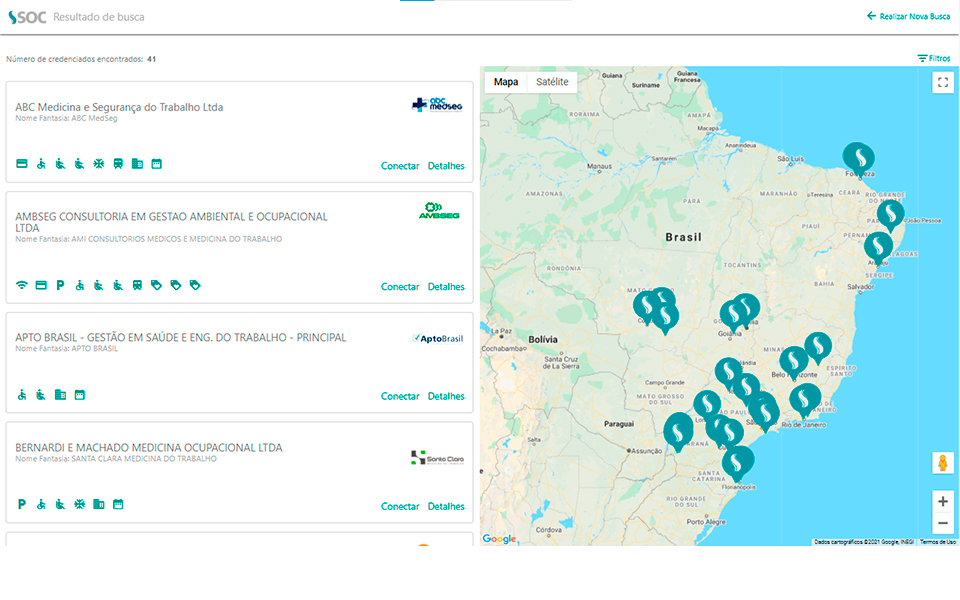
Task: Click the parking P icon on the AMBSEG card
Action: coord(60,285)
